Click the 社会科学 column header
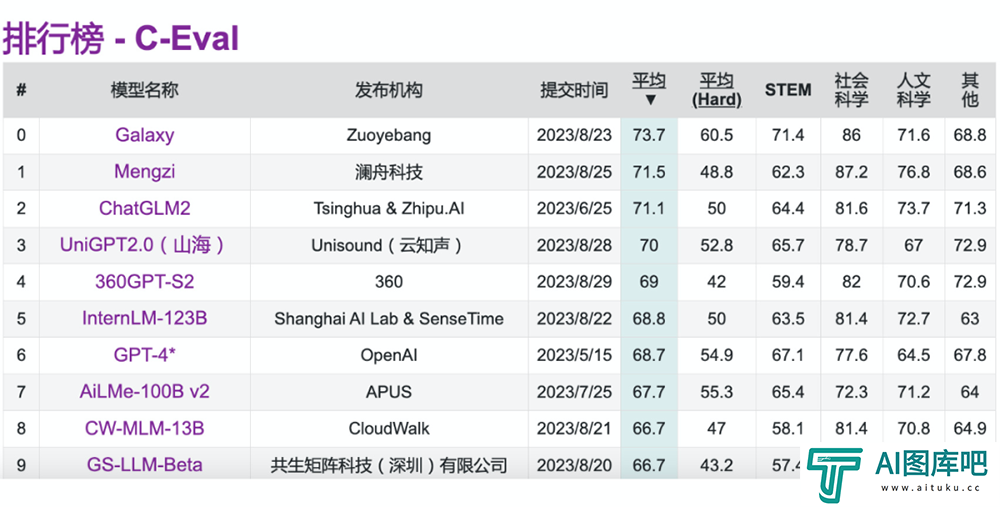 (x=851, y=90)
